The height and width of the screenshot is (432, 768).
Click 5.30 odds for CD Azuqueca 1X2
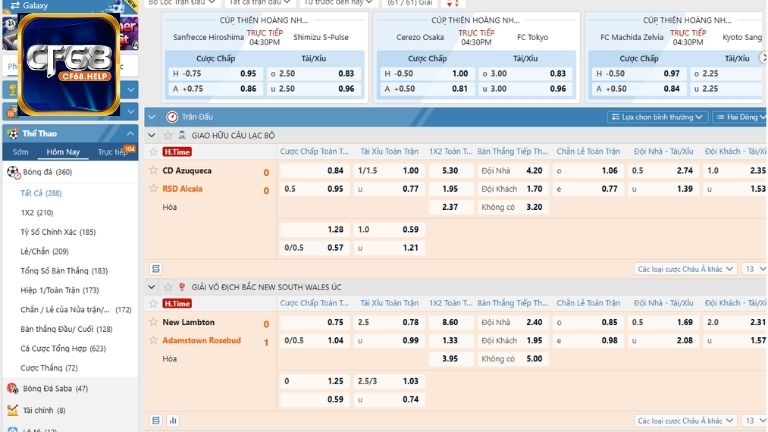point(449,170)
